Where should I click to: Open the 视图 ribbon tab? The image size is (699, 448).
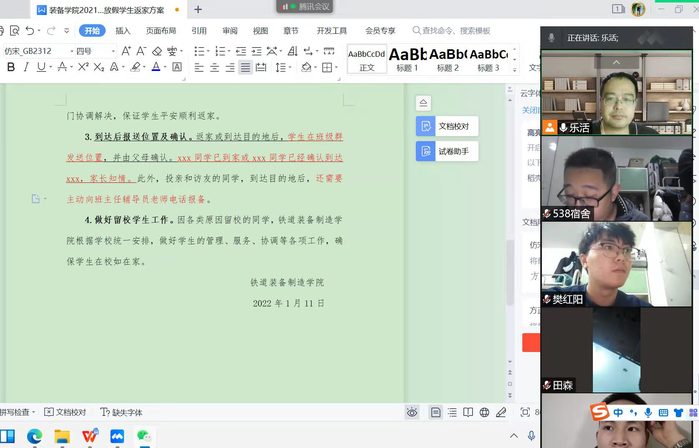[260, 30]
